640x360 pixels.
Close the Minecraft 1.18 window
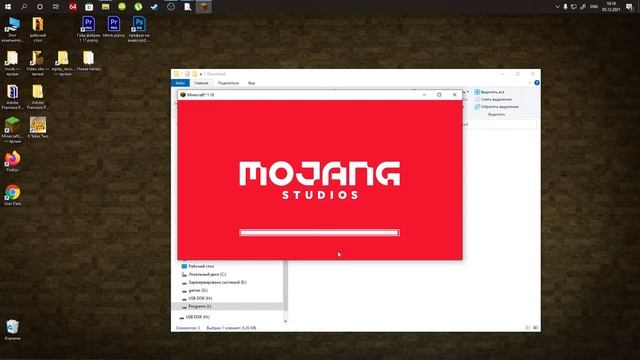[455, 95]
